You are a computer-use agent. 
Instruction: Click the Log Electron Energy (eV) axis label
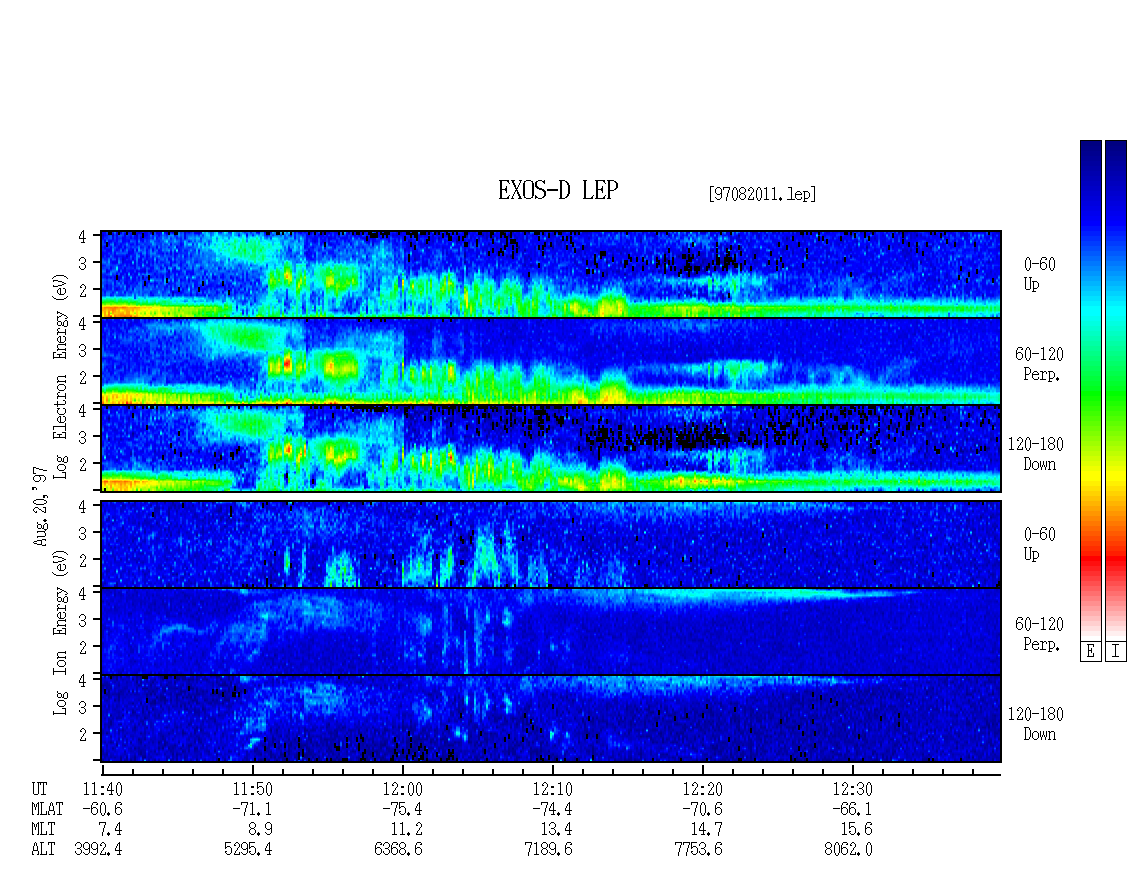click(x=60, y=376)
